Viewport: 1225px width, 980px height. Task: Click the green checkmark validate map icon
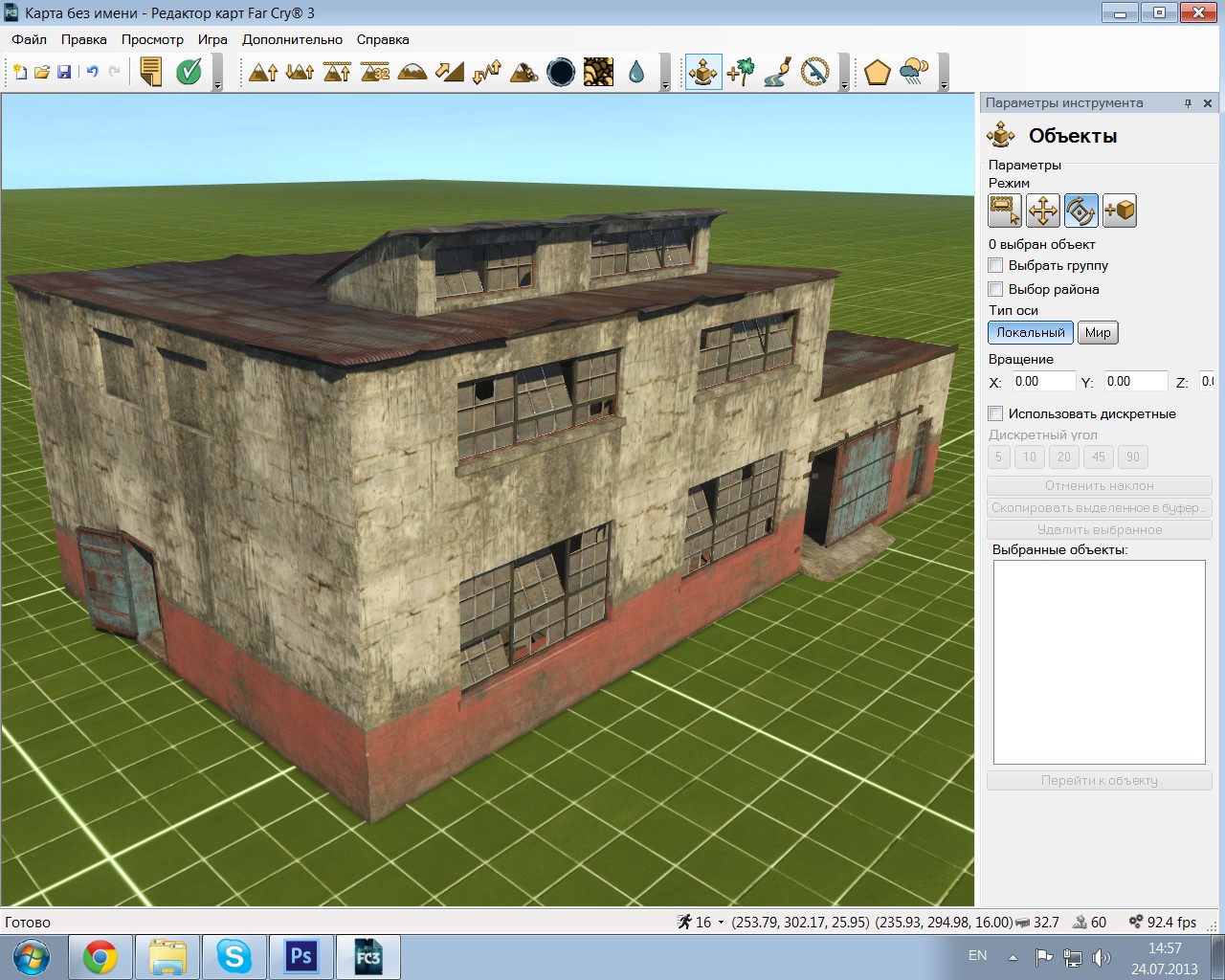pyautogui.click(x=189, y=72)
